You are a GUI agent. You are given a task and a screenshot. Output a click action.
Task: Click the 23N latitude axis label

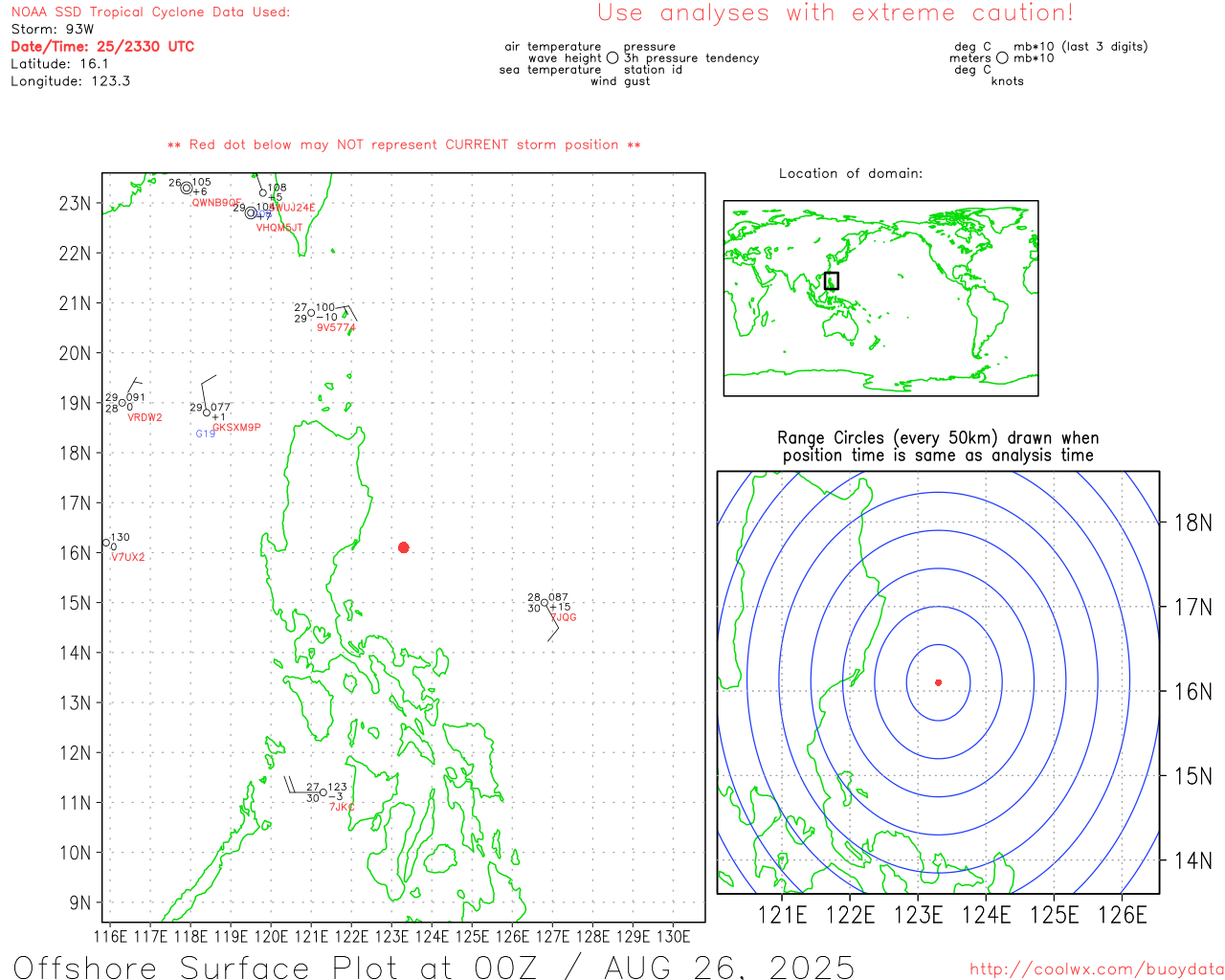point(75,204)
